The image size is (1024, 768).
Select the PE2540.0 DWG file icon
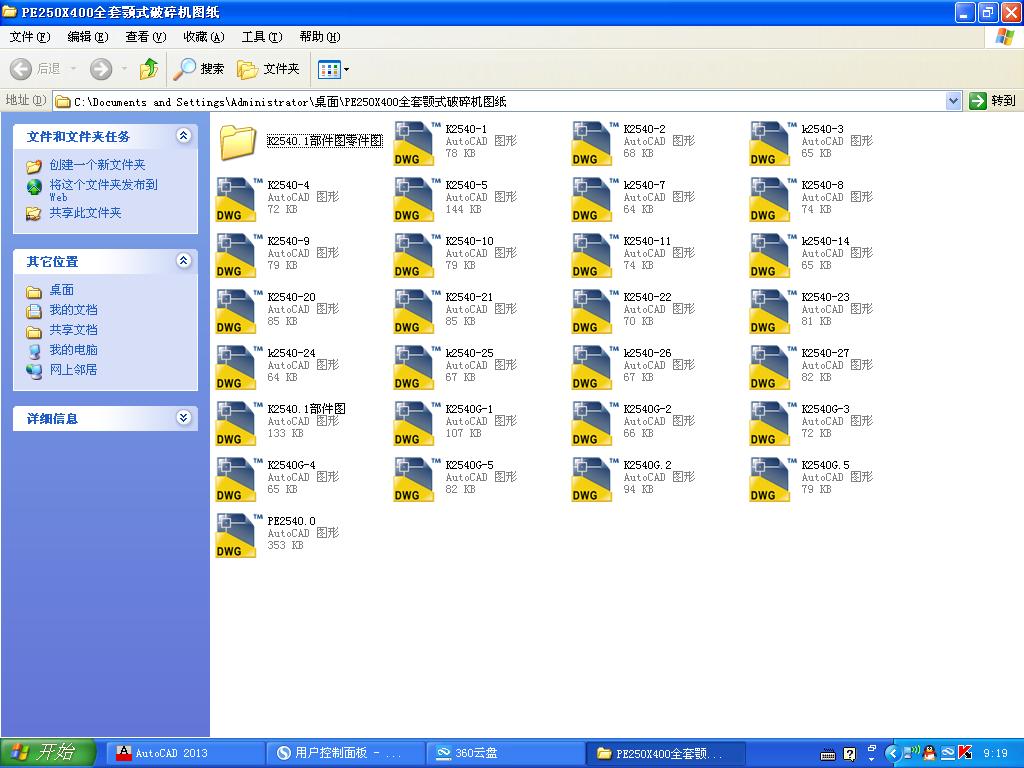236,535
